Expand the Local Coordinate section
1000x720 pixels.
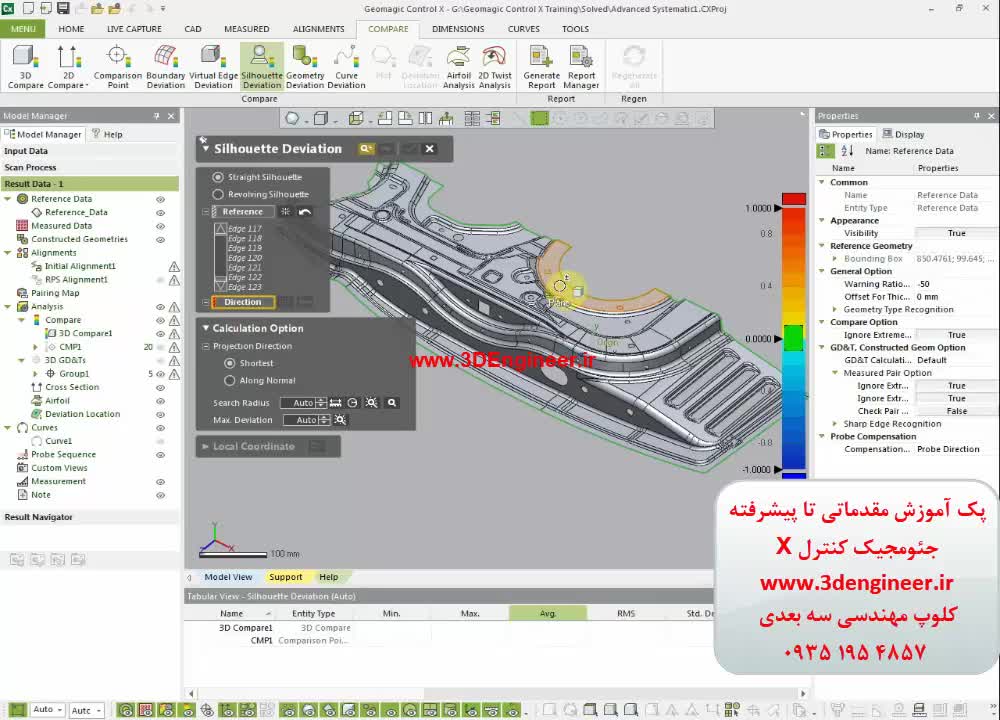pyautogui.click(x=206, y=446)
